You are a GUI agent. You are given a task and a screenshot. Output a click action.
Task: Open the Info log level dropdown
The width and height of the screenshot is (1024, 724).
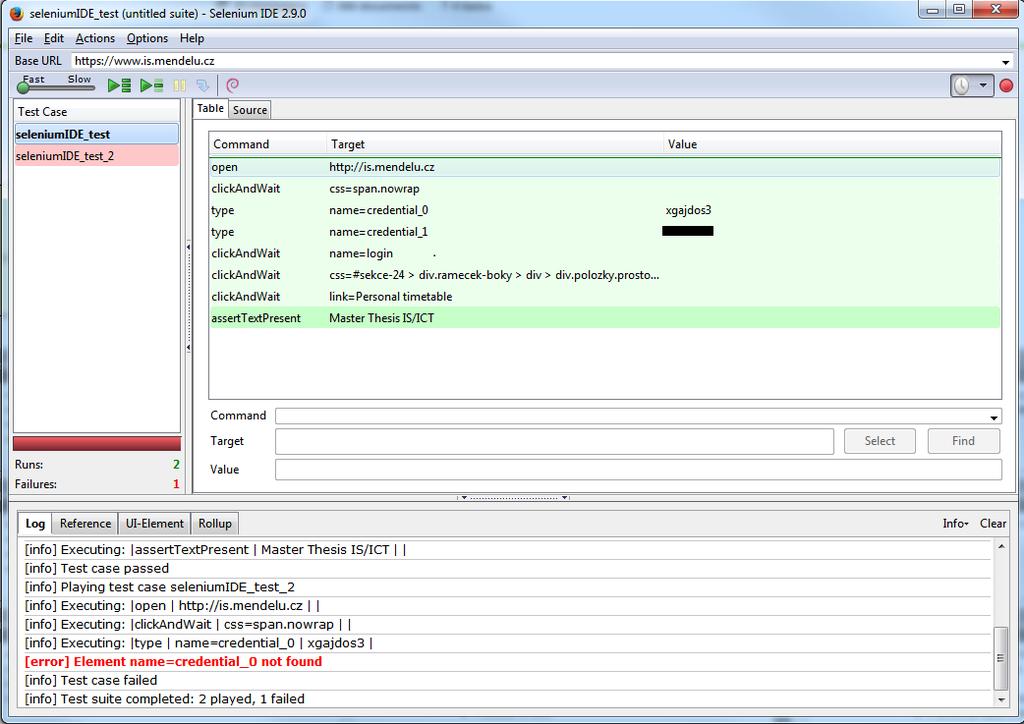tap(955, 524)
